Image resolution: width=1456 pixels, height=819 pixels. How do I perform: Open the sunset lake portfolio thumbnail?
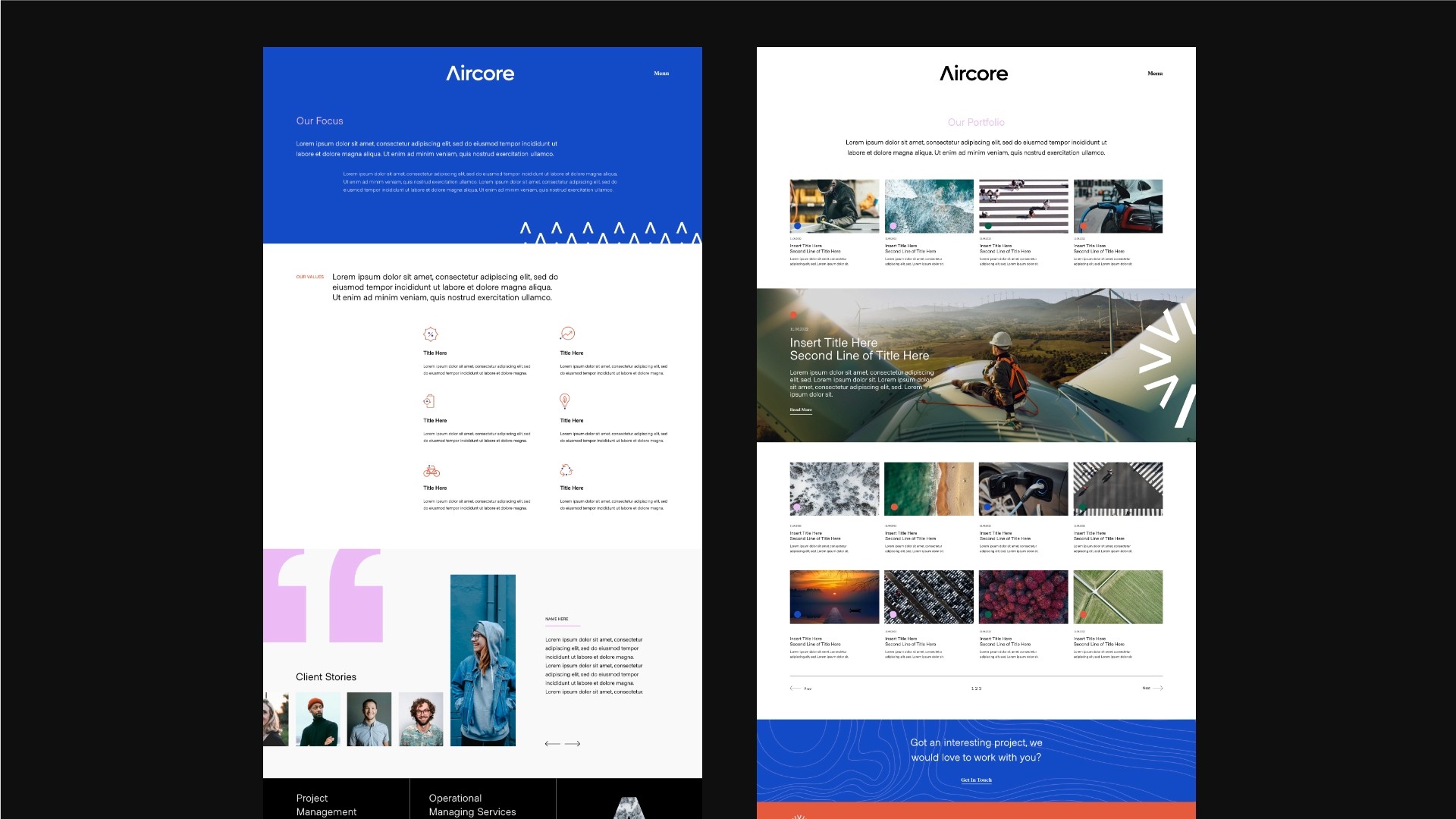[834, 597]
